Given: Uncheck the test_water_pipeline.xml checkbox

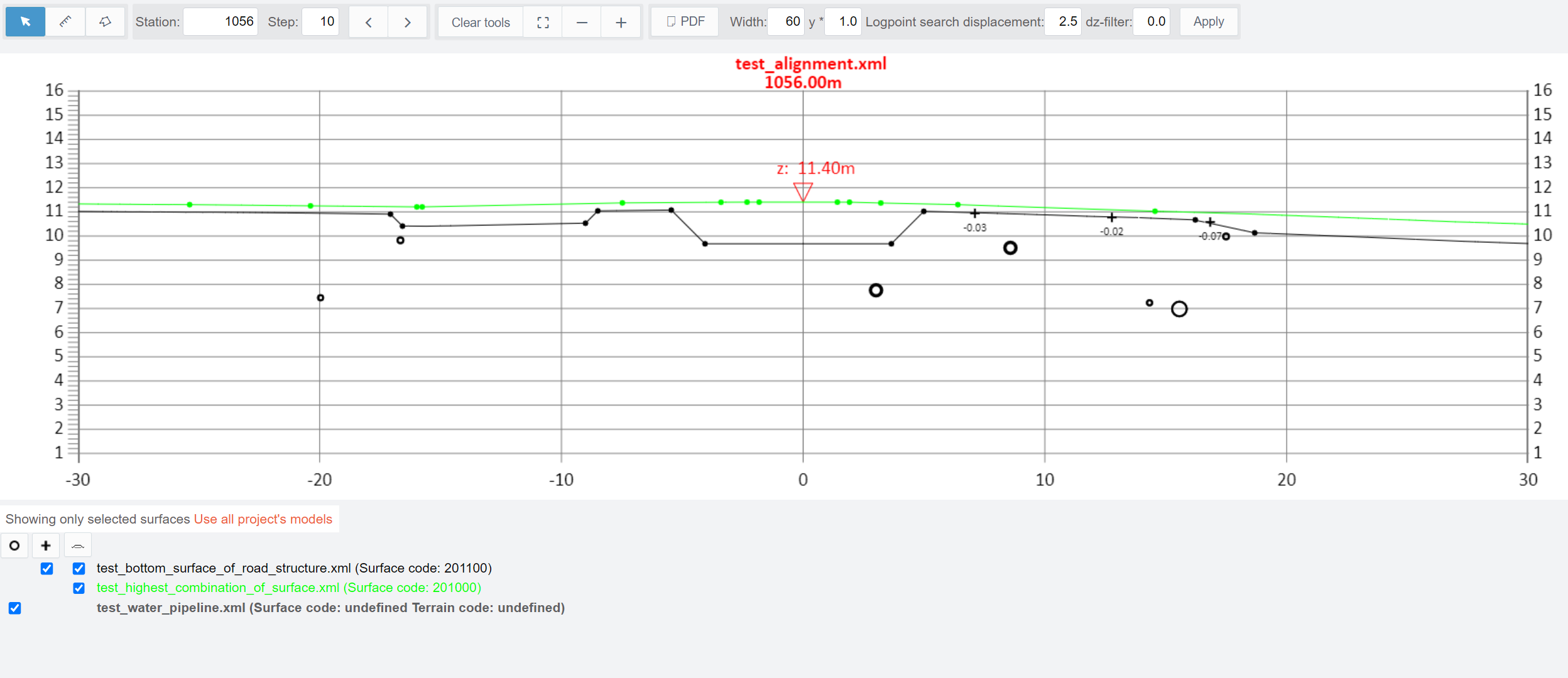Looking at the screenshot, I should click(x=15, y=608).
